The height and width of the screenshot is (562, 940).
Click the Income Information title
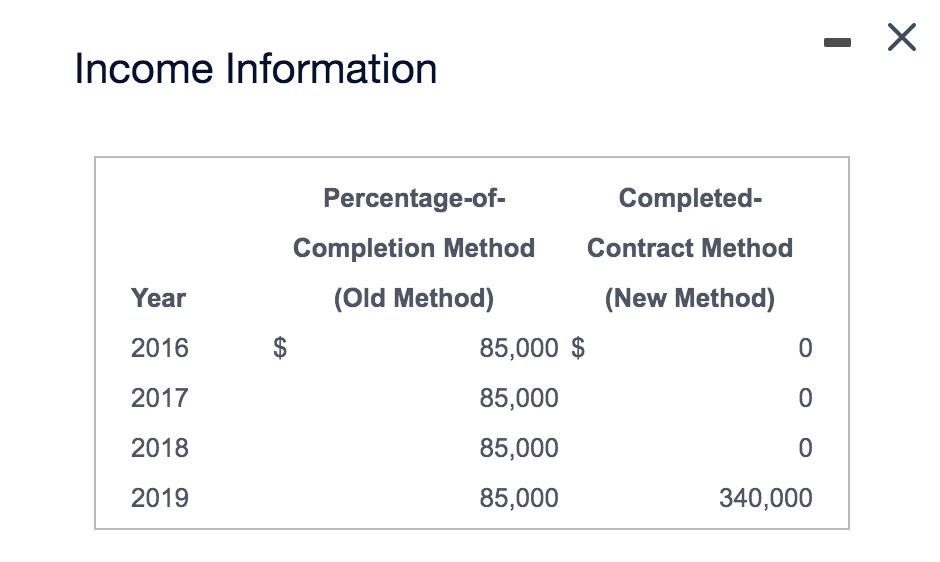[x=256, y=69]
